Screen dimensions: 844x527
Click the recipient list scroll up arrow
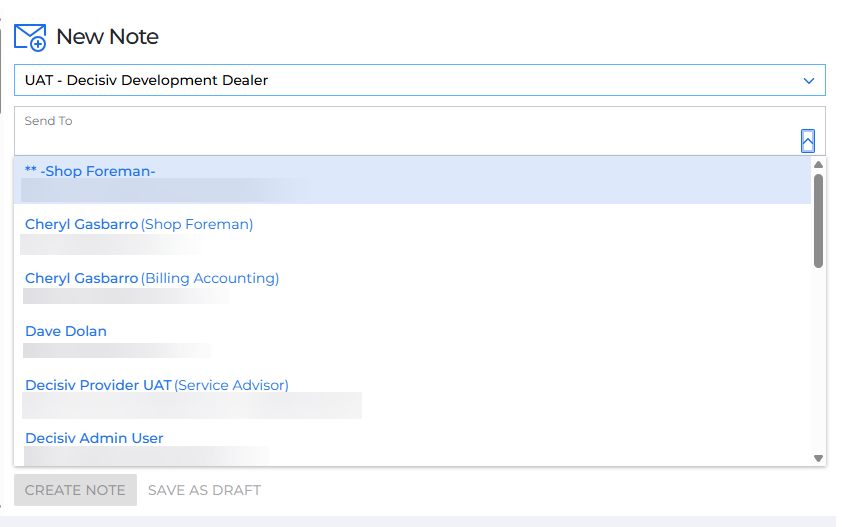pos(818,165)
